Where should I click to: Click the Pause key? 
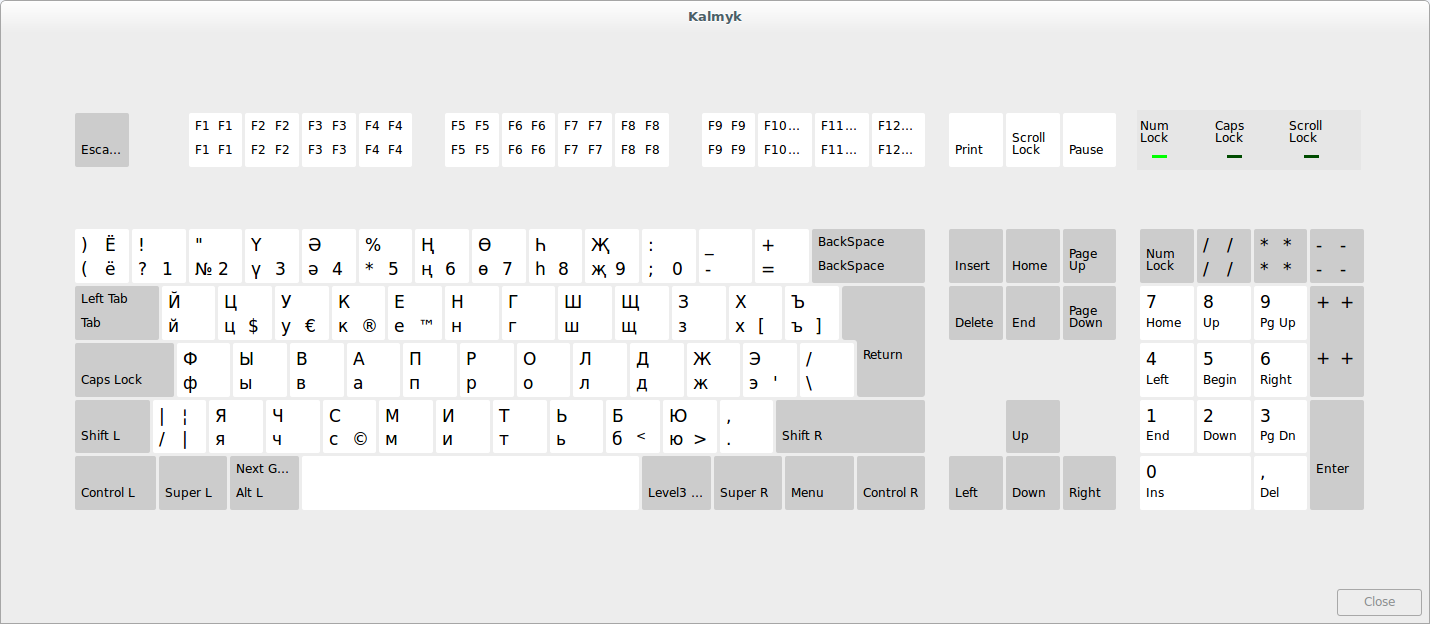click(x=1089, y=140)
